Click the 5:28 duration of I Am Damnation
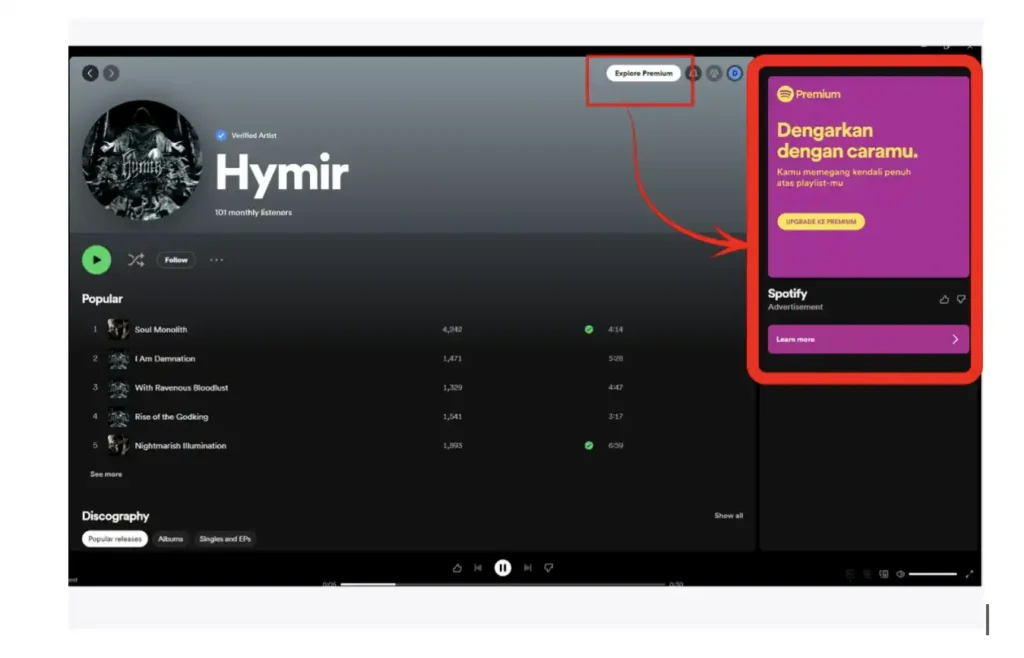Image resolution: width=1024 pixels, height=658 pixels. (615, 358)
